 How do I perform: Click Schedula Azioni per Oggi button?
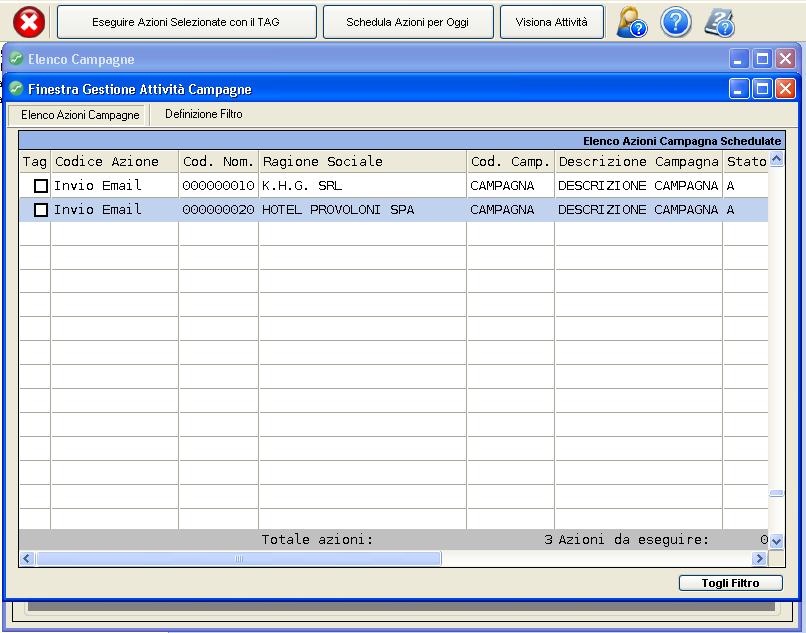[x=408, y=22]
